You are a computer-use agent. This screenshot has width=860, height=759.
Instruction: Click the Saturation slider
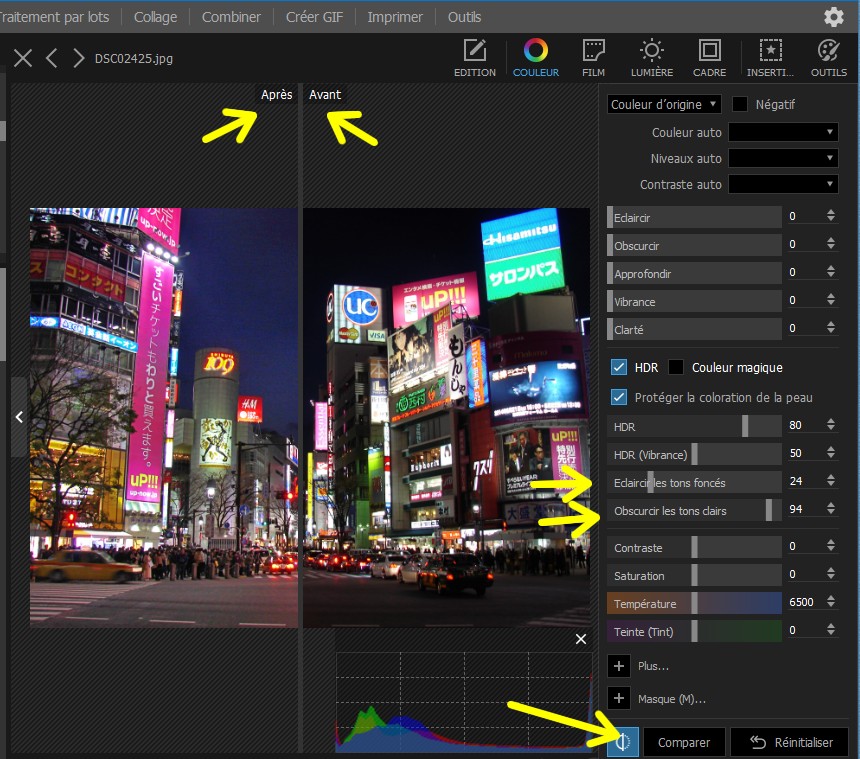[694, 575]
